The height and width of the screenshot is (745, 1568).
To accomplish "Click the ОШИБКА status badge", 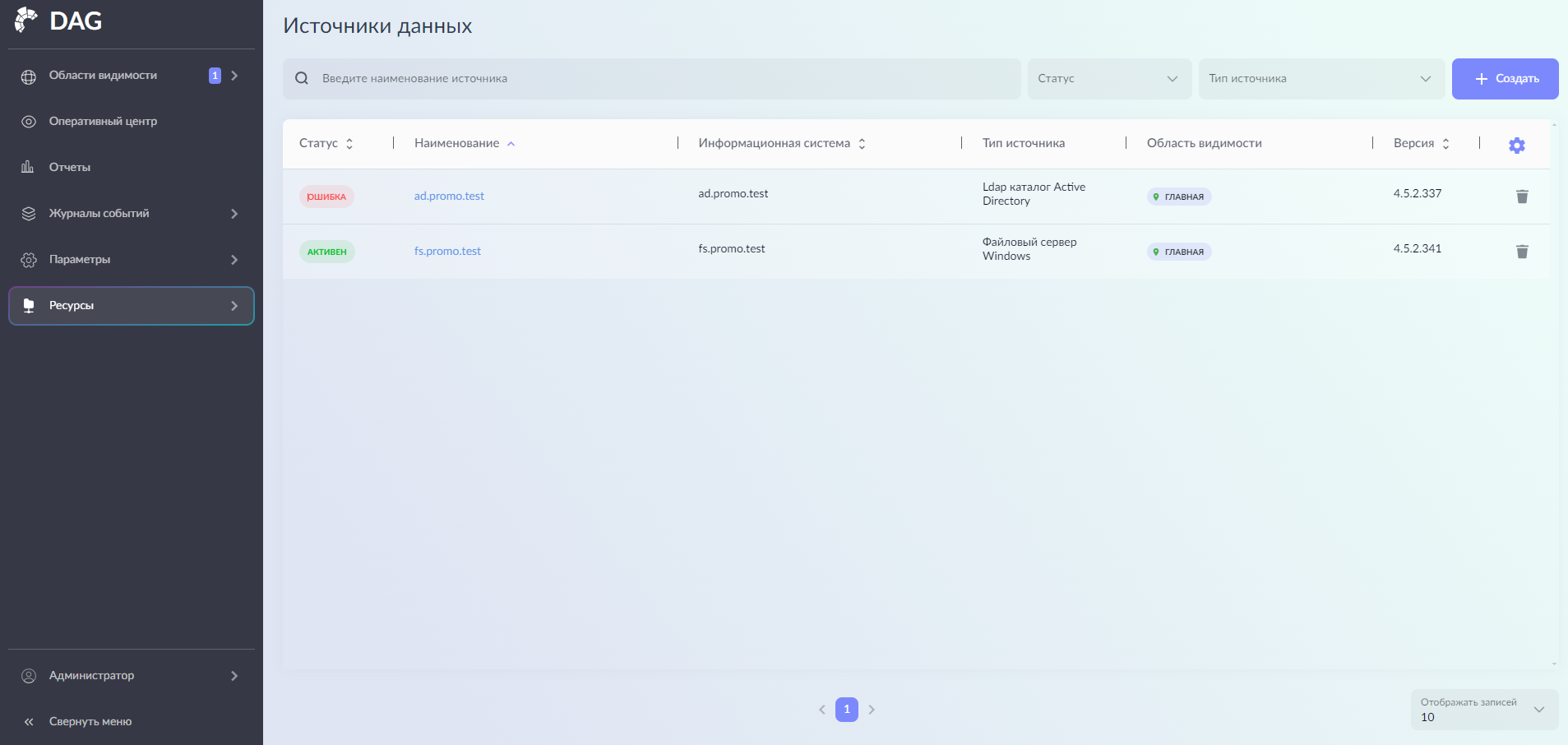I will pos(326,197).
